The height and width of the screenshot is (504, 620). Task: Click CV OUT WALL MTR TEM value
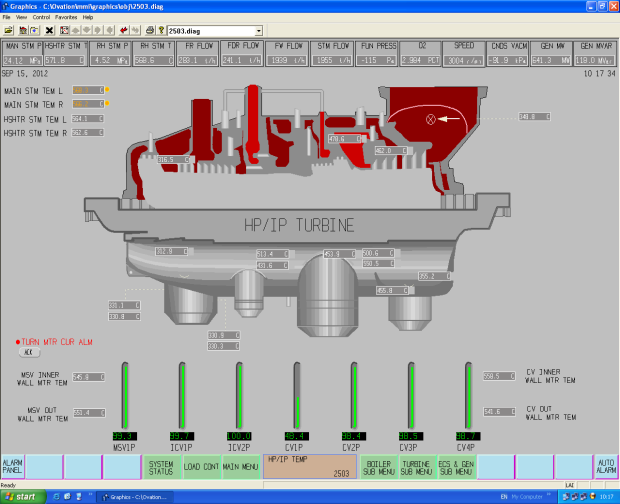(500, 412)
